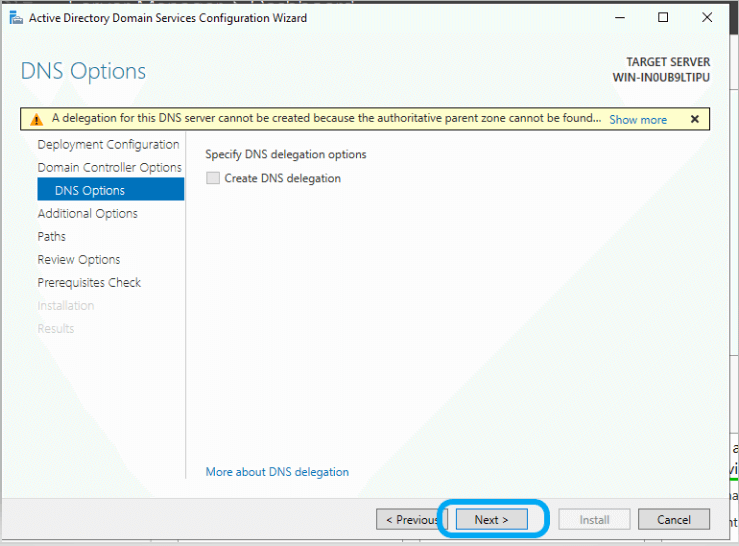Click the 'Specify DNS delegation options' text
739x546 pixels.
point(286,154)
